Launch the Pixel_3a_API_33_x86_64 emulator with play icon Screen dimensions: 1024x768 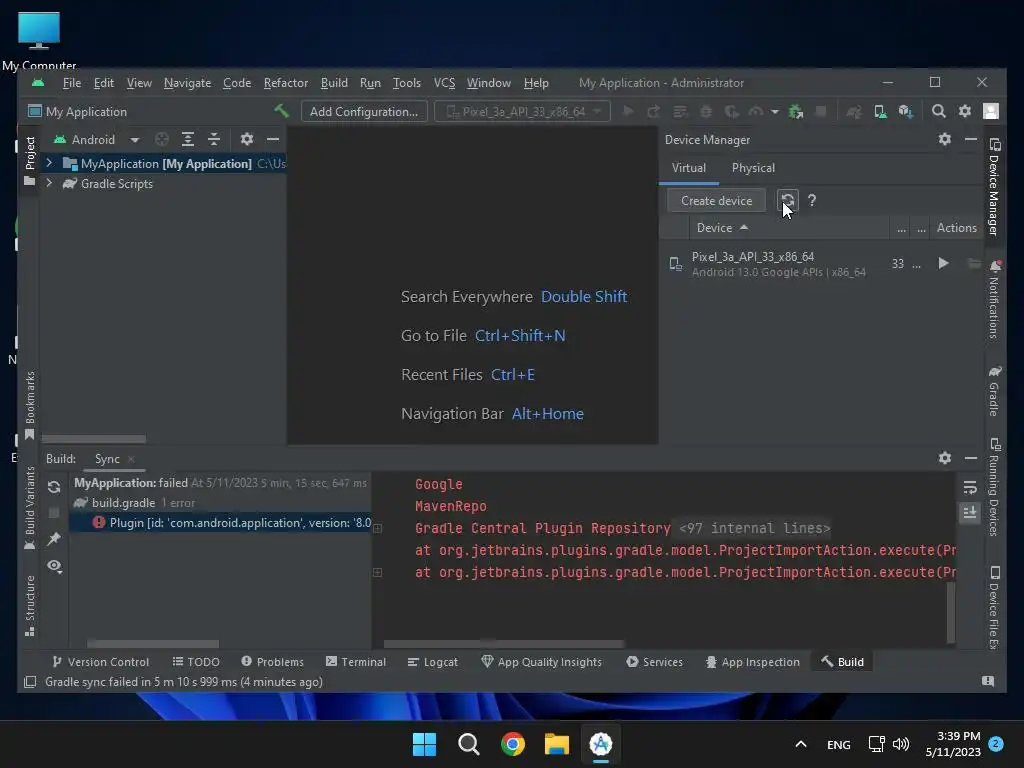943,263
